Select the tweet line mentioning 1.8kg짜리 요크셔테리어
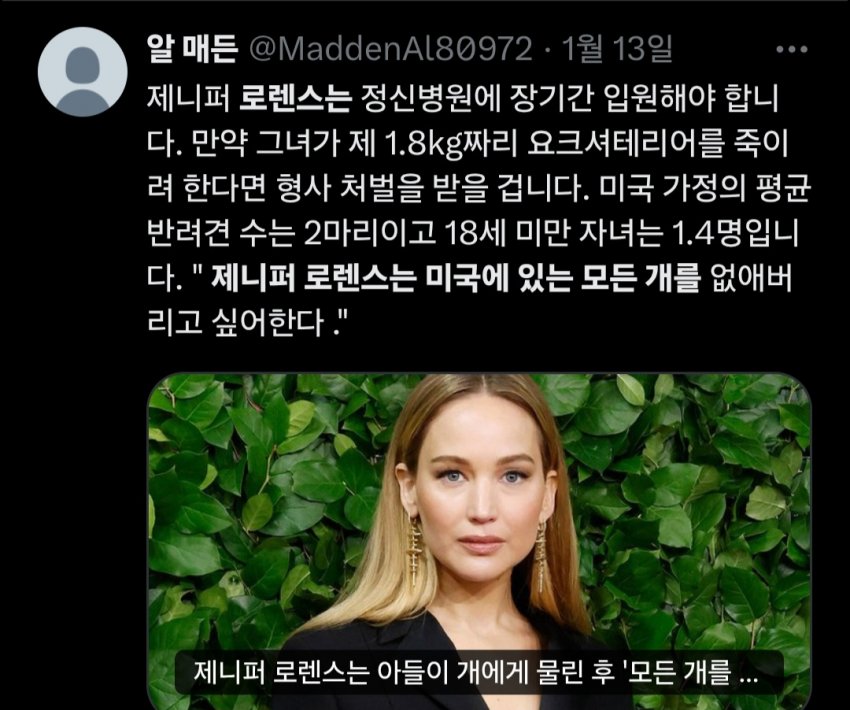This screenshot has width=850, height=710. [x=468, y=145]
